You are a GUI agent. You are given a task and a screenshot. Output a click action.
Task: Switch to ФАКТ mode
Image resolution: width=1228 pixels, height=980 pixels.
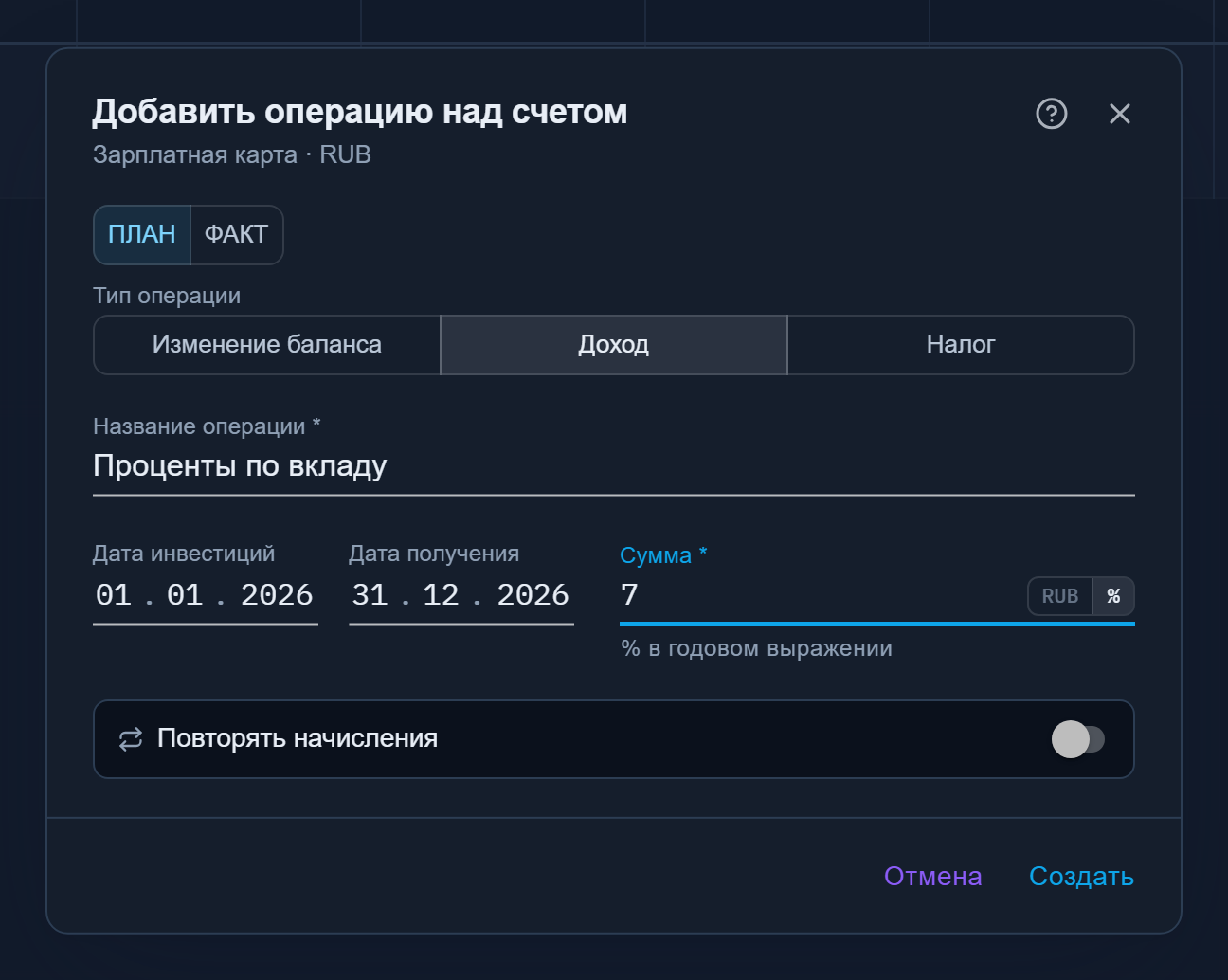tap(237, 234)
